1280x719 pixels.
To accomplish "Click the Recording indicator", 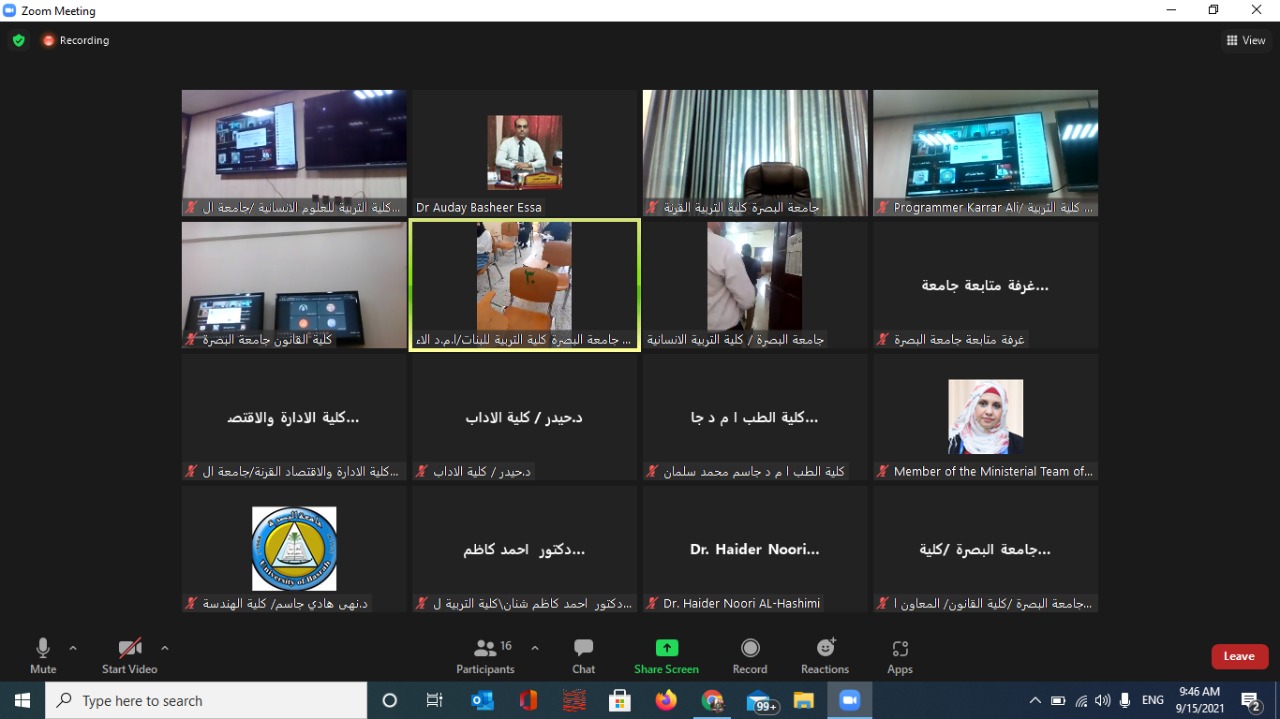I will click(x=76, y=41).
